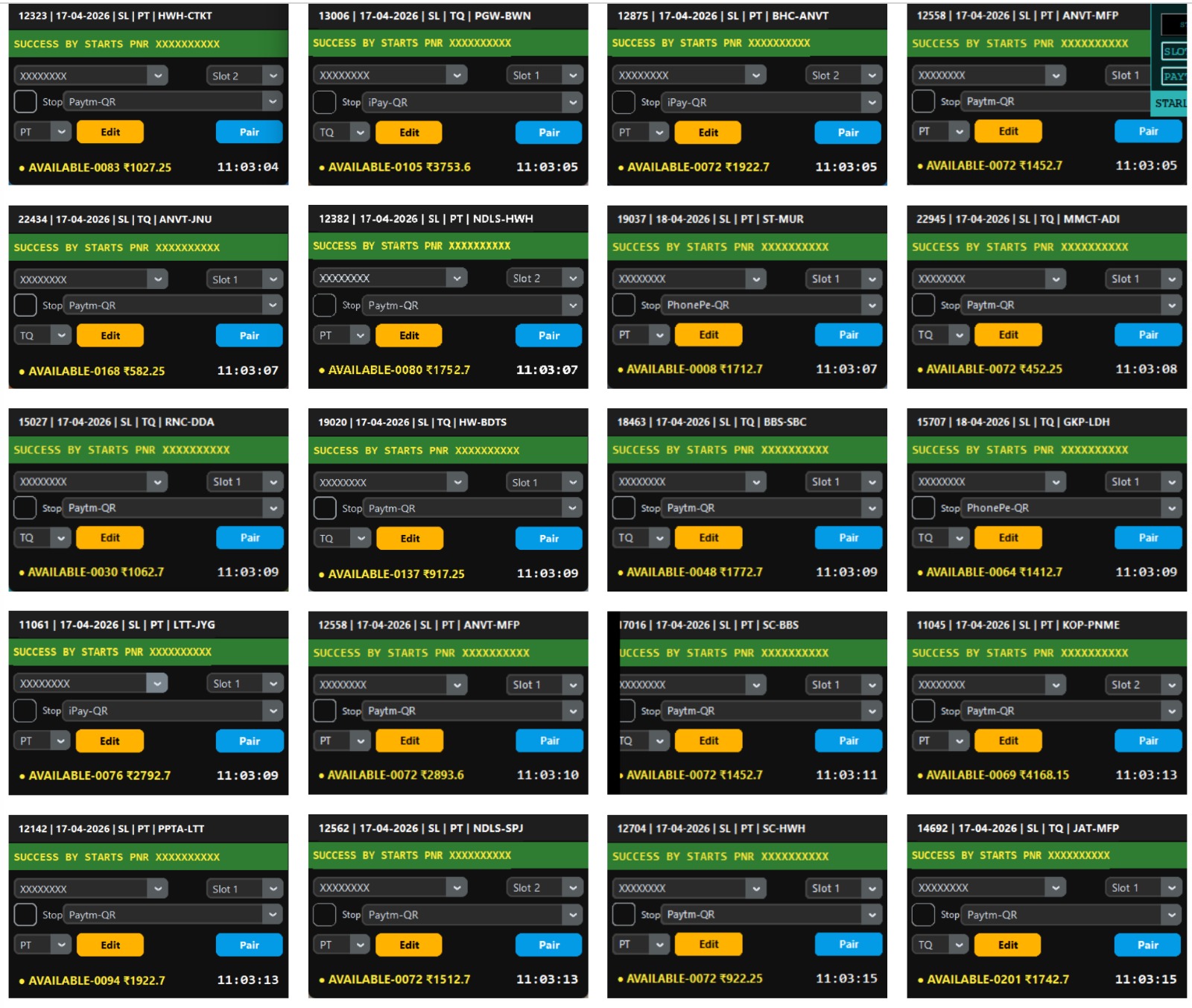
Task: Click Pair for train 17016 SC-BBS
Action: [849, 741]
